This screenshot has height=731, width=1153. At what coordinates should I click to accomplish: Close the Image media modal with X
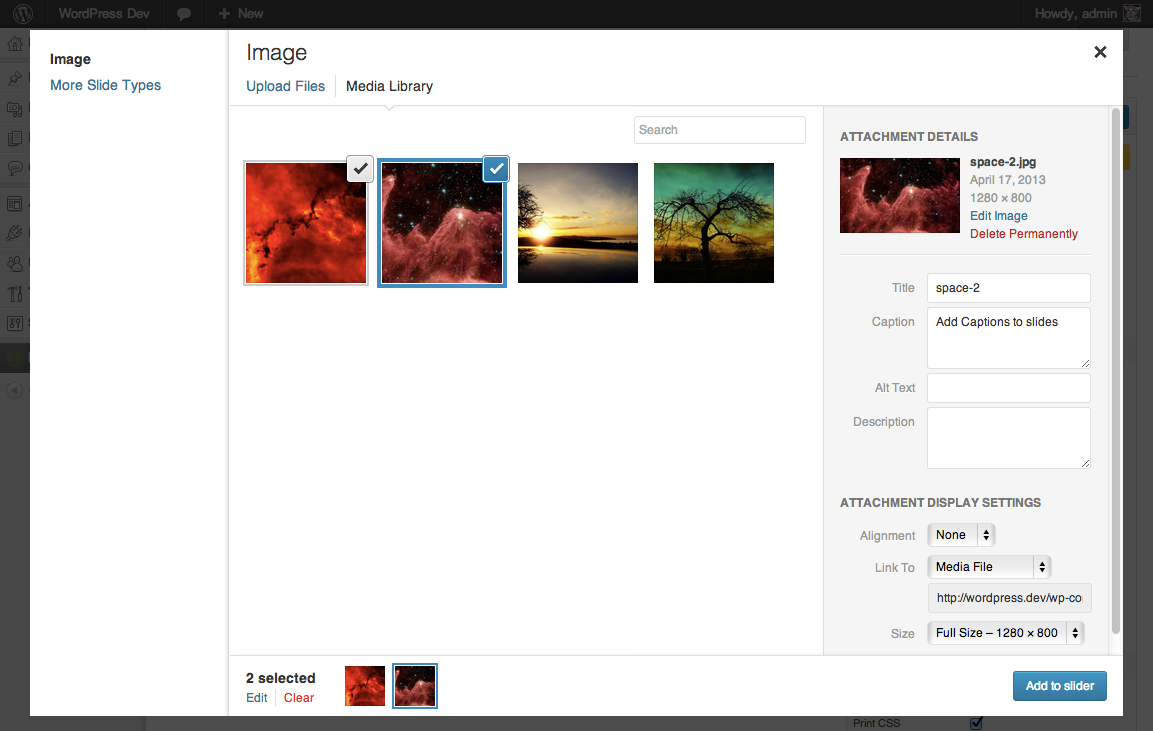click(x=1100, y=52)
